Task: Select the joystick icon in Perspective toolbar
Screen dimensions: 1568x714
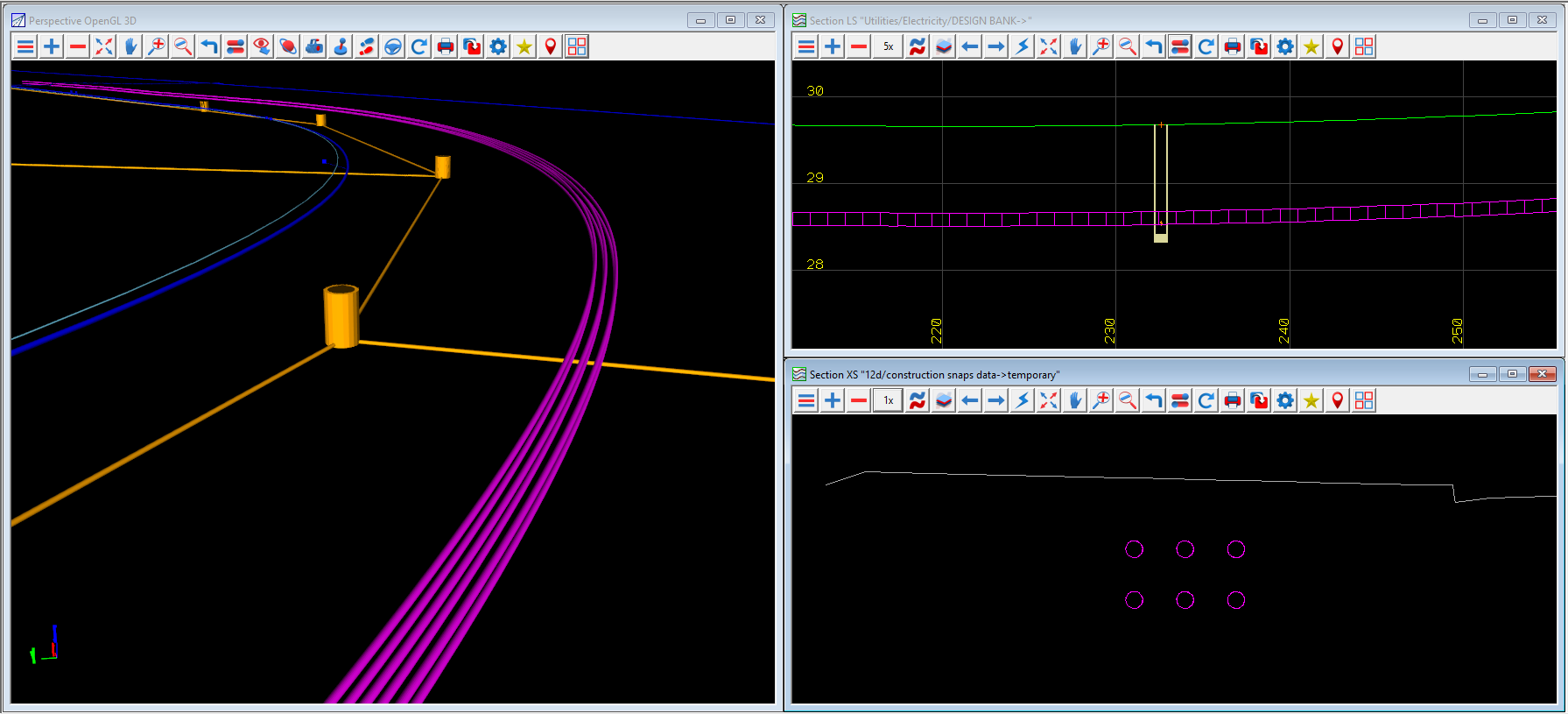Action: (341, 46)
